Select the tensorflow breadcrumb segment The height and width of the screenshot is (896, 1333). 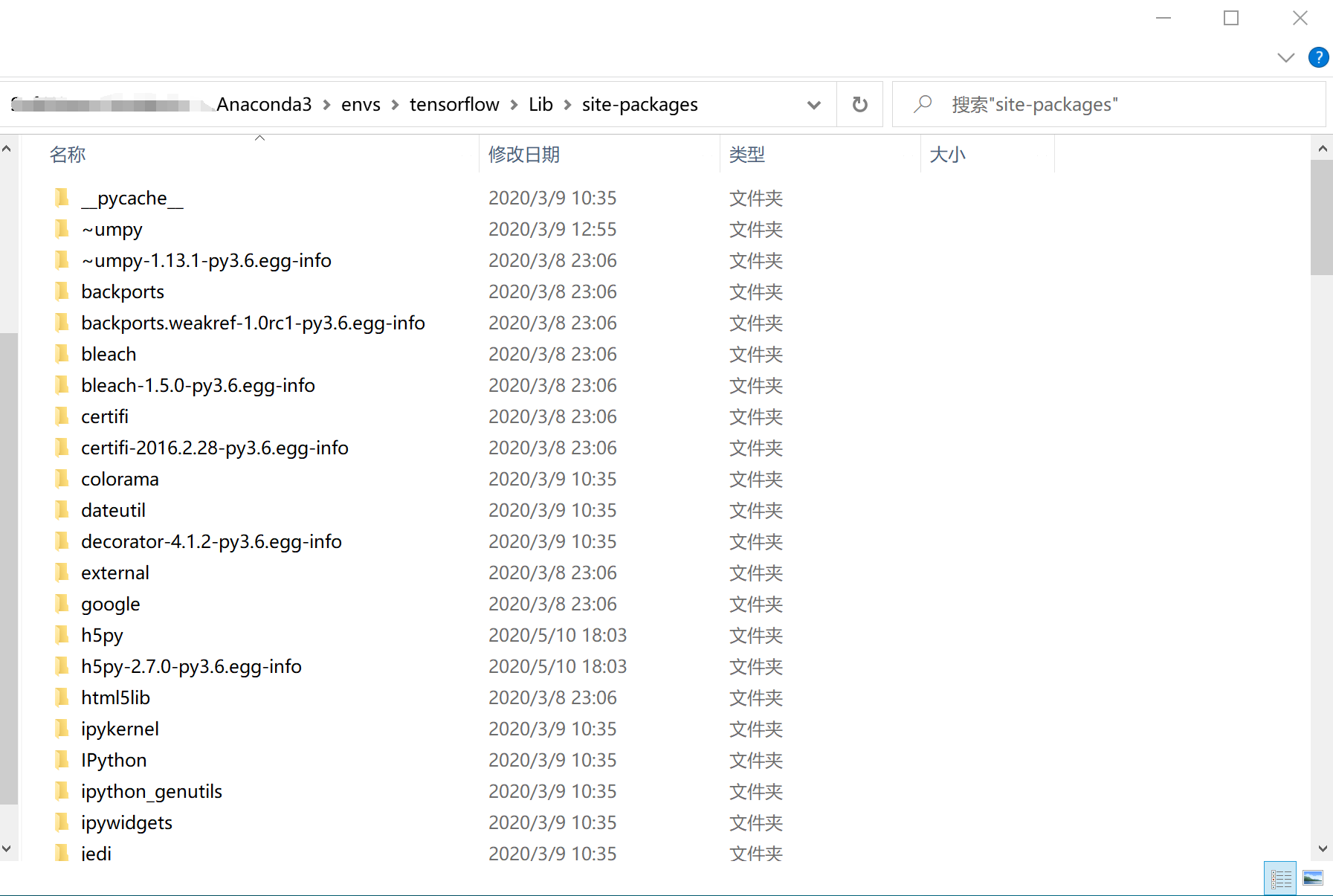click(x=454, y=104)
